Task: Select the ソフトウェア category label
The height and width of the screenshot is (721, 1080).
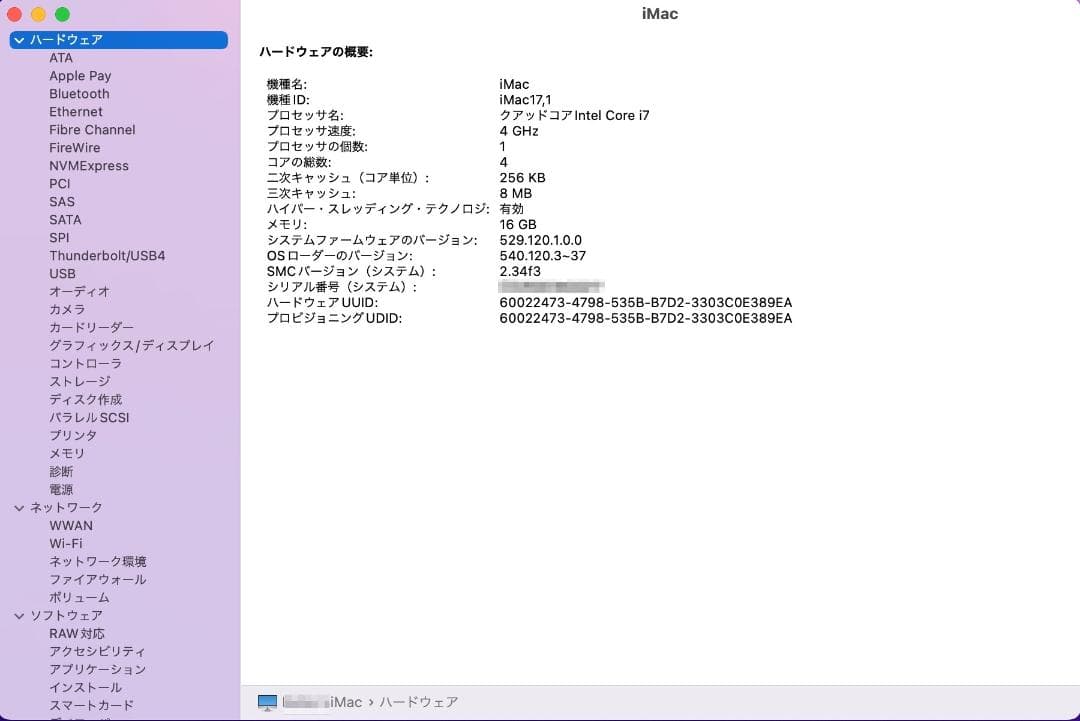Action: (x=66, y=616)
